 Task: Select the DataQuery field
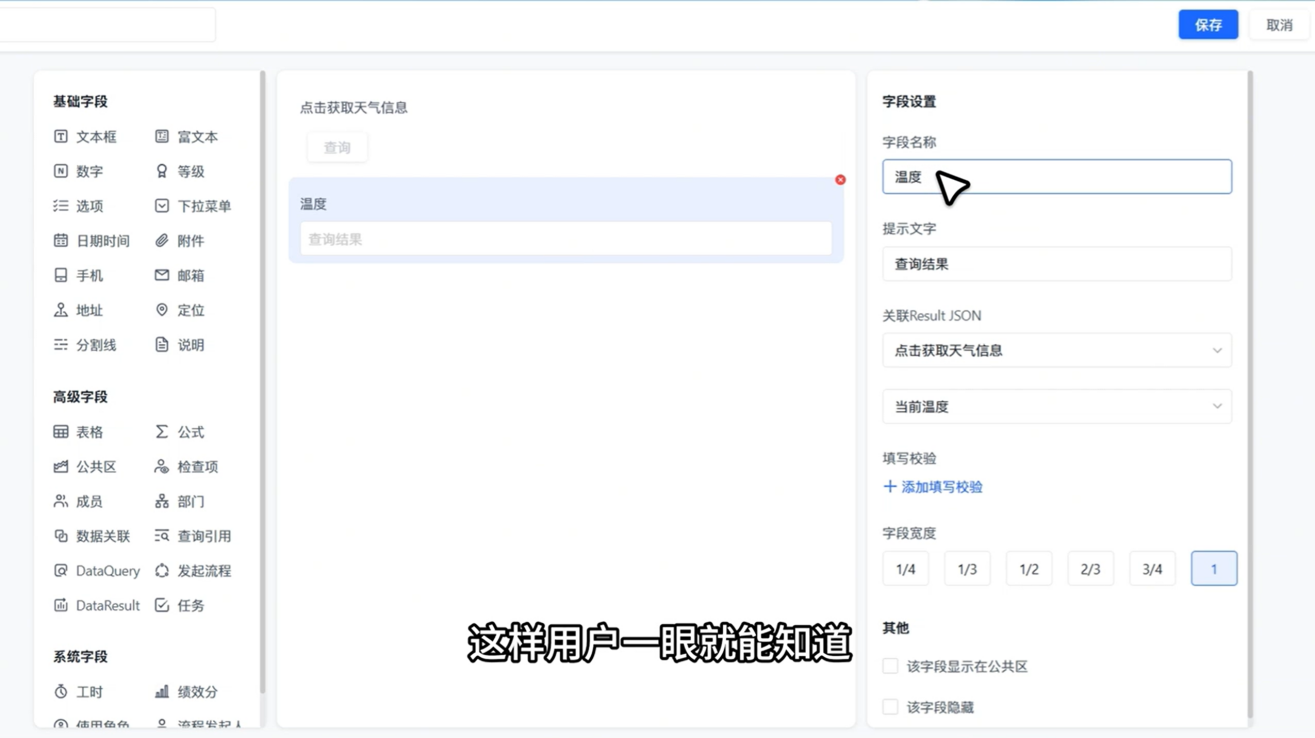(x=97, y=571)
